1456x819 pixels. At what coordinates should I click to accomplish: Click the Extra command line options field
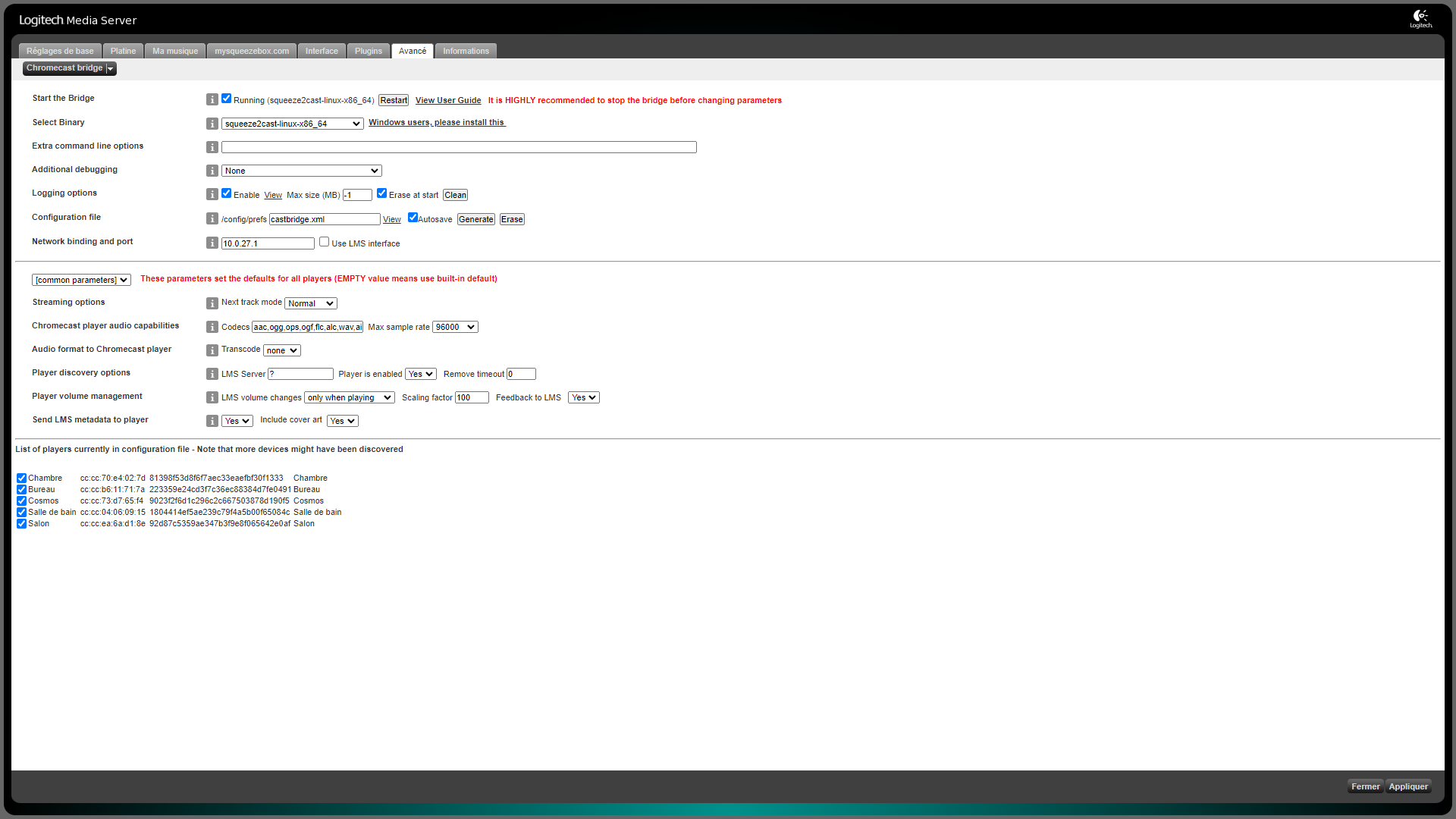[459, 147]
